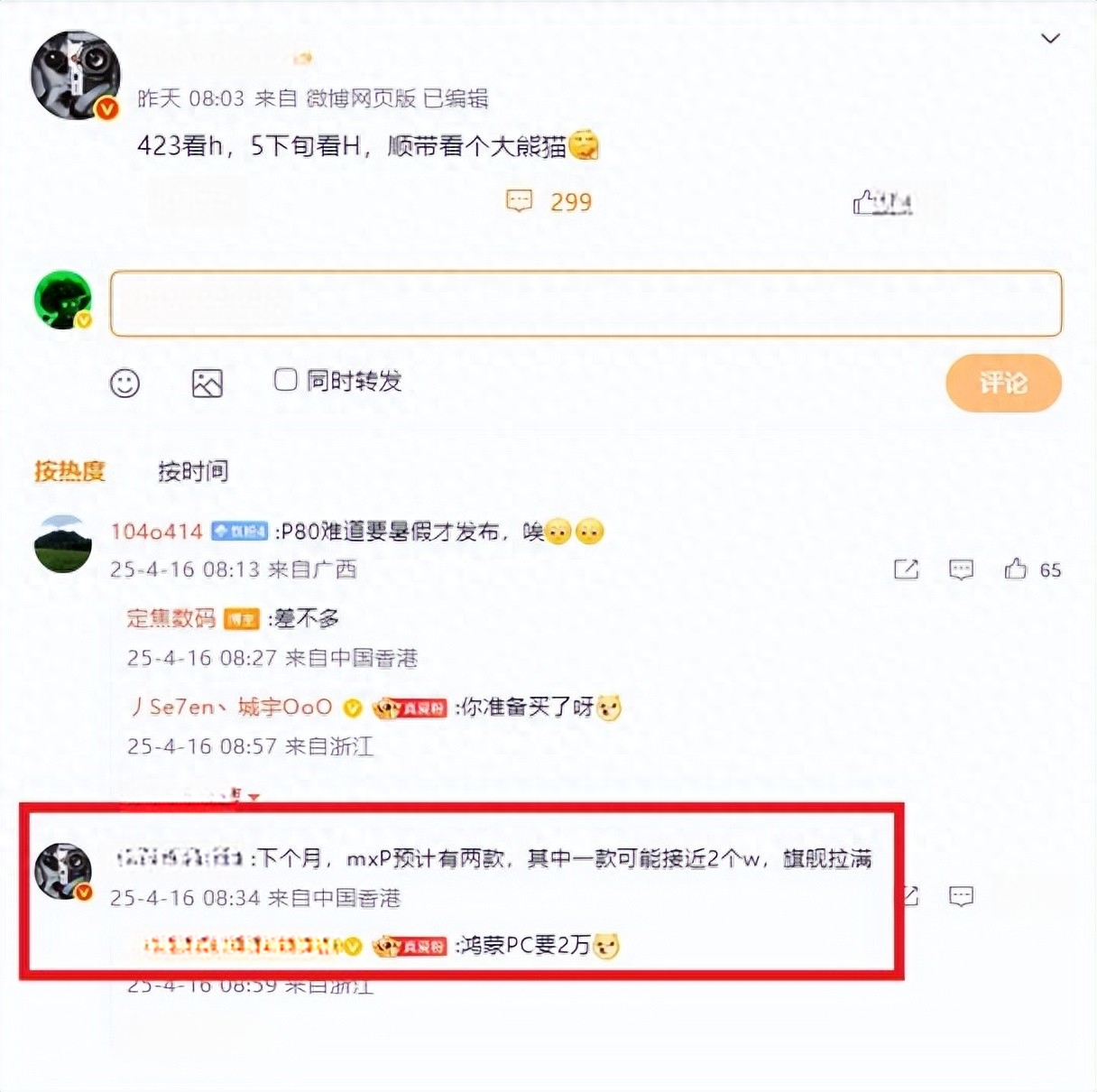Screen dimensions: 1097x1092
Task: Expand the small replies arrow above highlighted comment
Action: point(254,797)
